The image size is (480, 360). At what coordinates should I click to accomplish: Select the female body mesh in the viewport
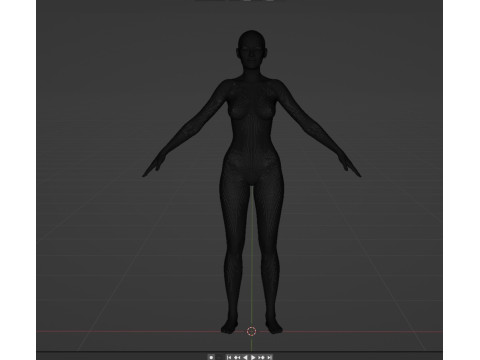[x=252, y=150]
